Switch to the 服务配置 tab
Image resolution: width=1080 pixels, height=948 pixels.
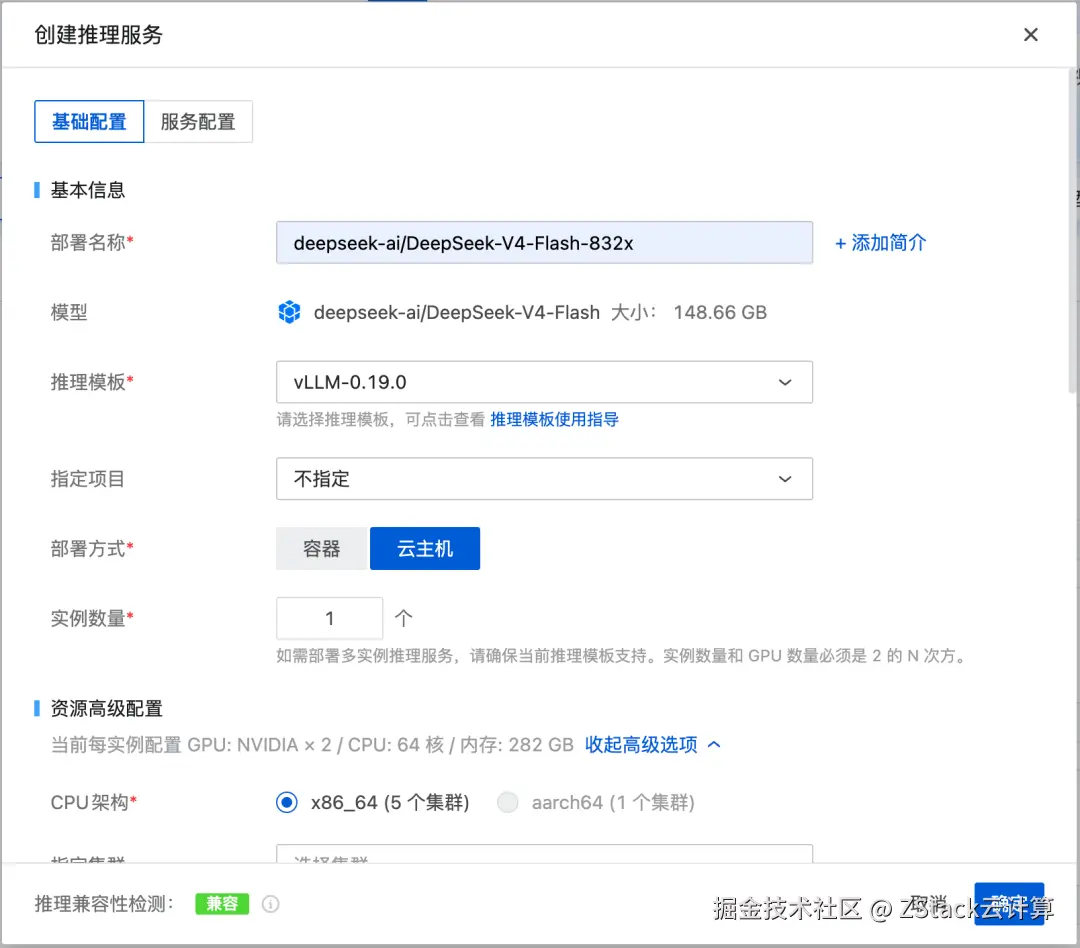point(199,121)
